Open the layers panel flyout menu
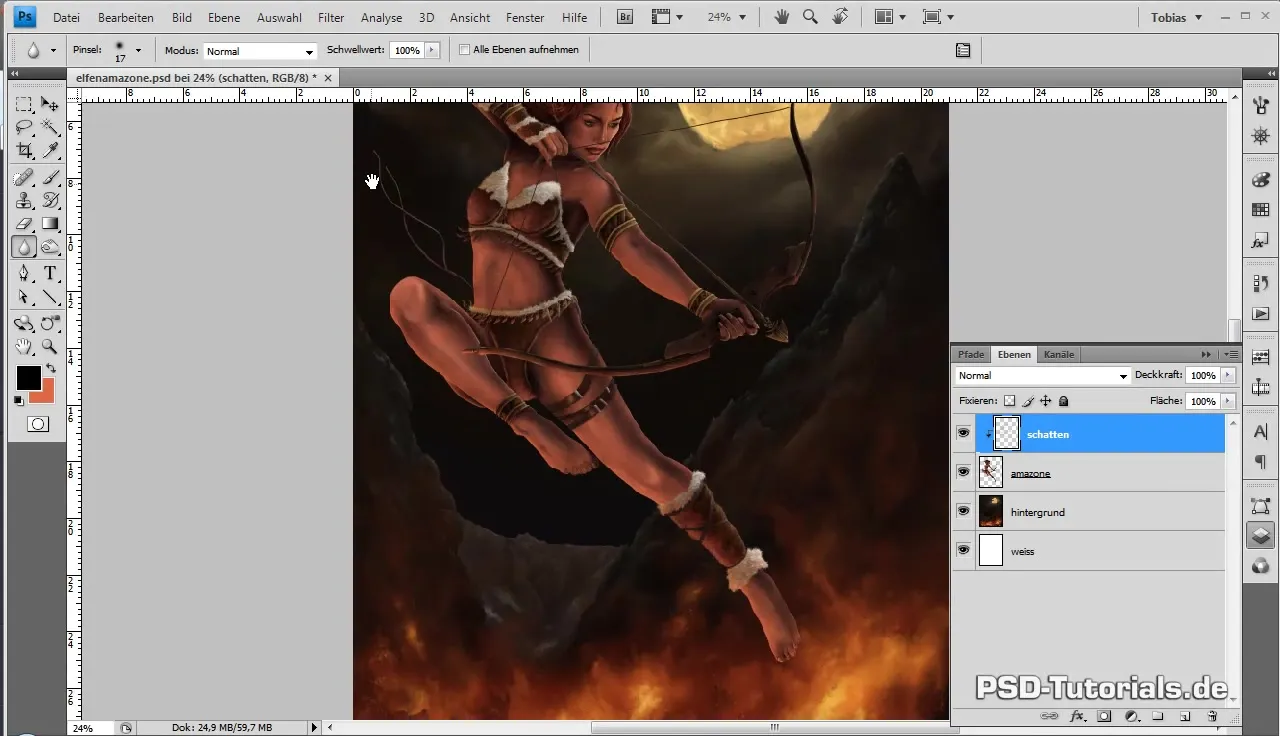Image resolution: width=1280 pixels, height=736 pixels. click(x=1231, y=354)
